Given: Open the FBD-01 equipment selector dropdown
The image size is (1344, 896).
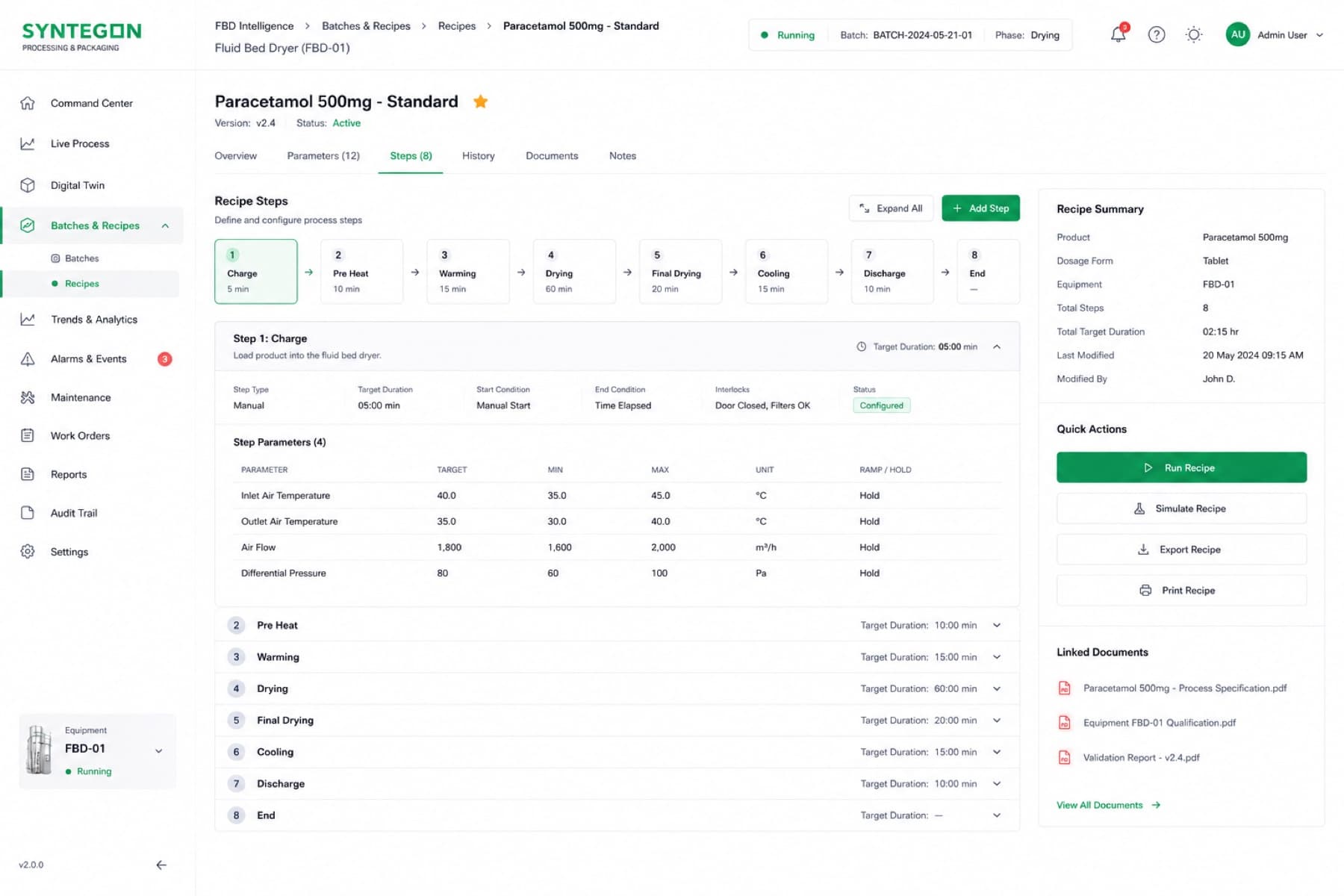Looking at the screenshot, I should [158, 751].
